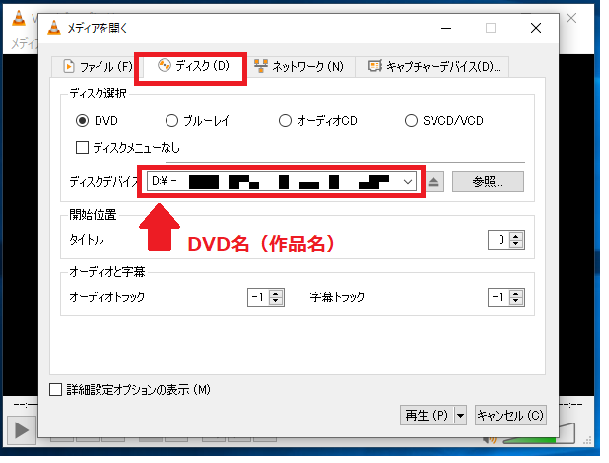Click the オーディオトラック number field

point(259,298)
